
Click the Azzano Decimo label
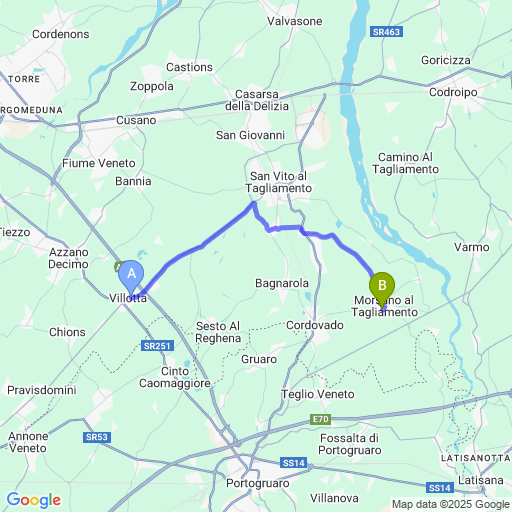click(x=68, y=258)
